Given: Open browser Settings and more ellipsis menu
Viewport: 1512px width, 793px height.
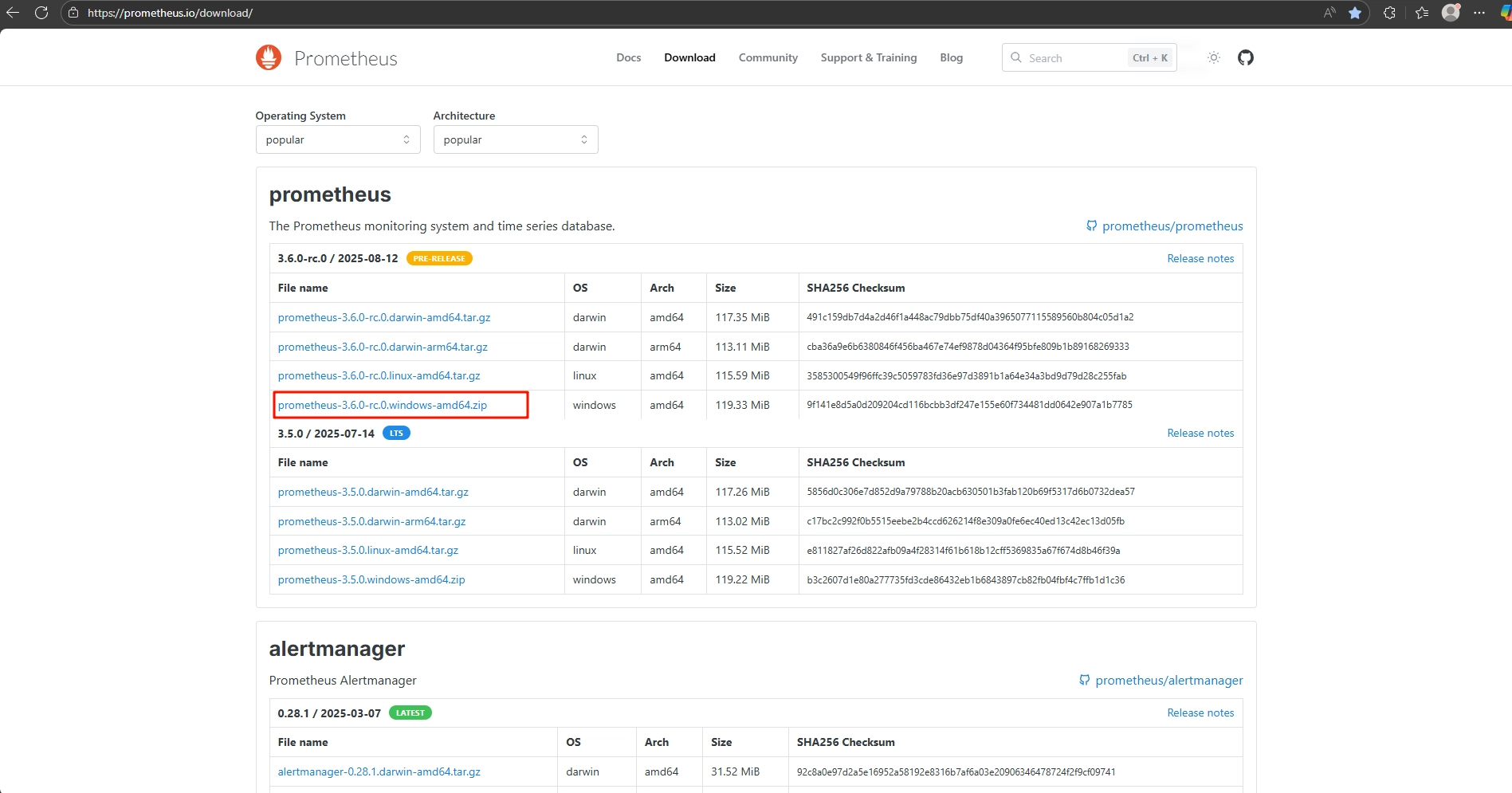Looking at the screenshot, I should pos(1479,13).
